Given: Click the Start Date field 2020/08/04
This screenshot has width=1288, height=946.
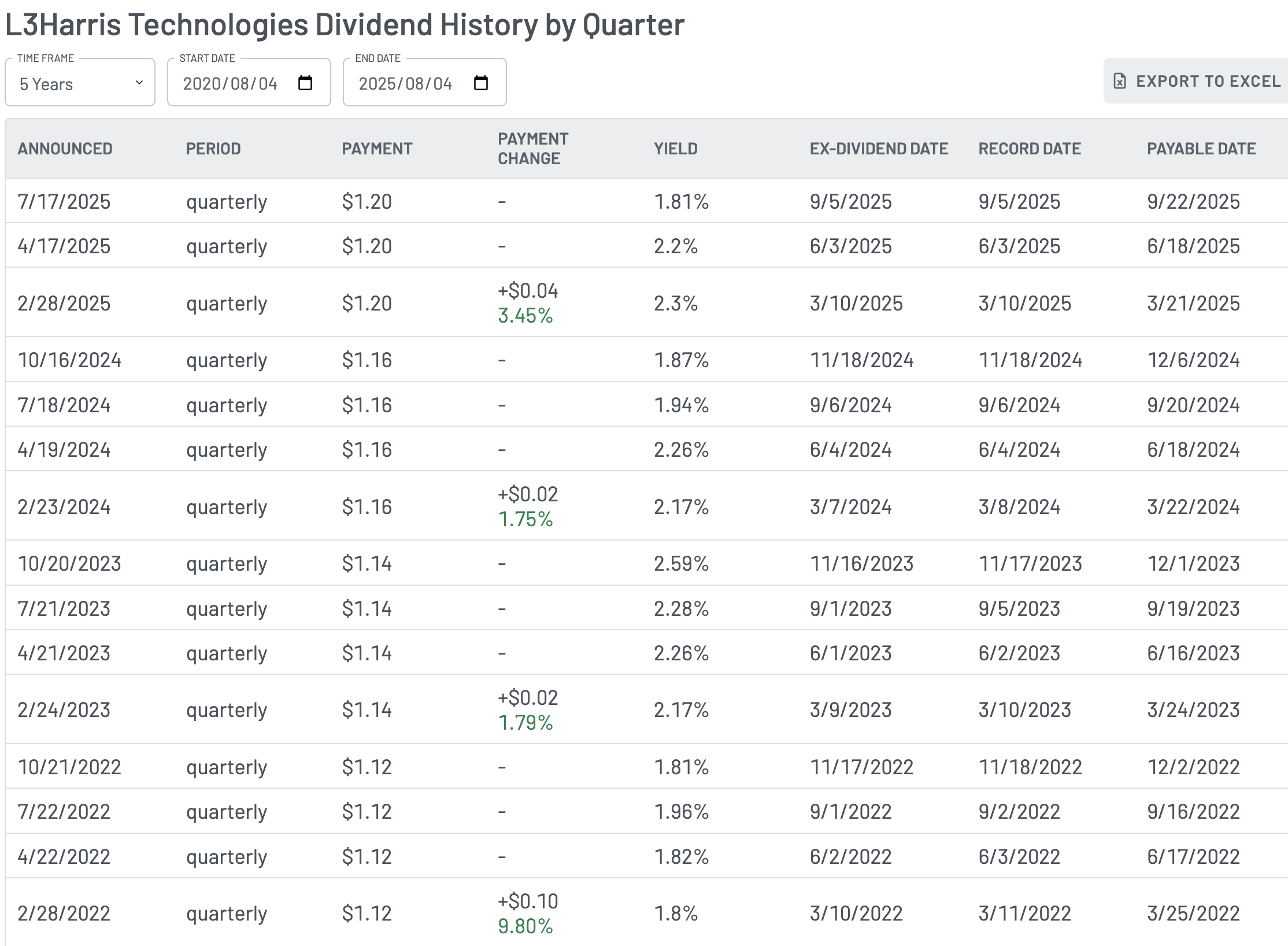Looking at the screenshot, I should 230,84.
